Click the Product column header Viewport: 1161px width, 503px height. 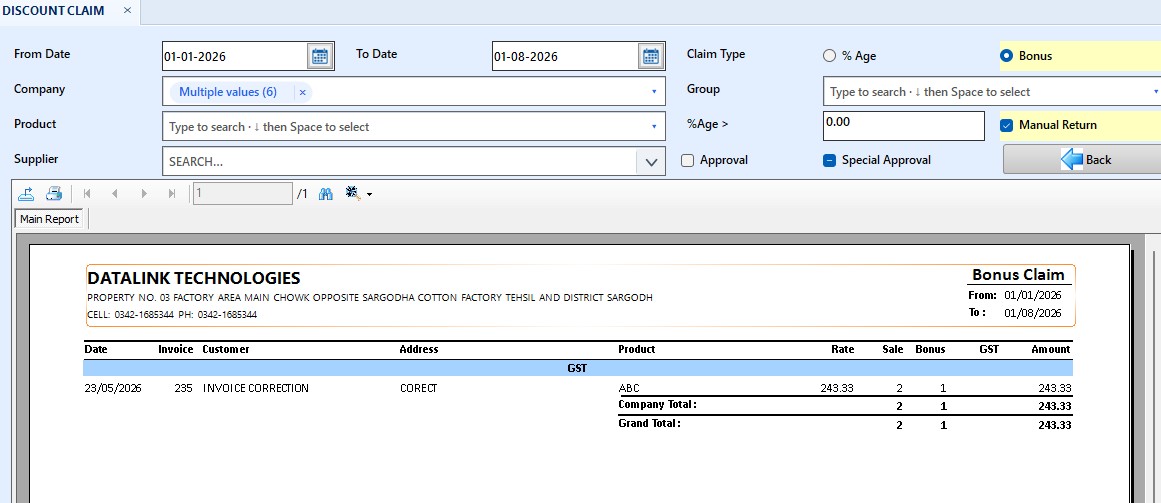(637, 349)
